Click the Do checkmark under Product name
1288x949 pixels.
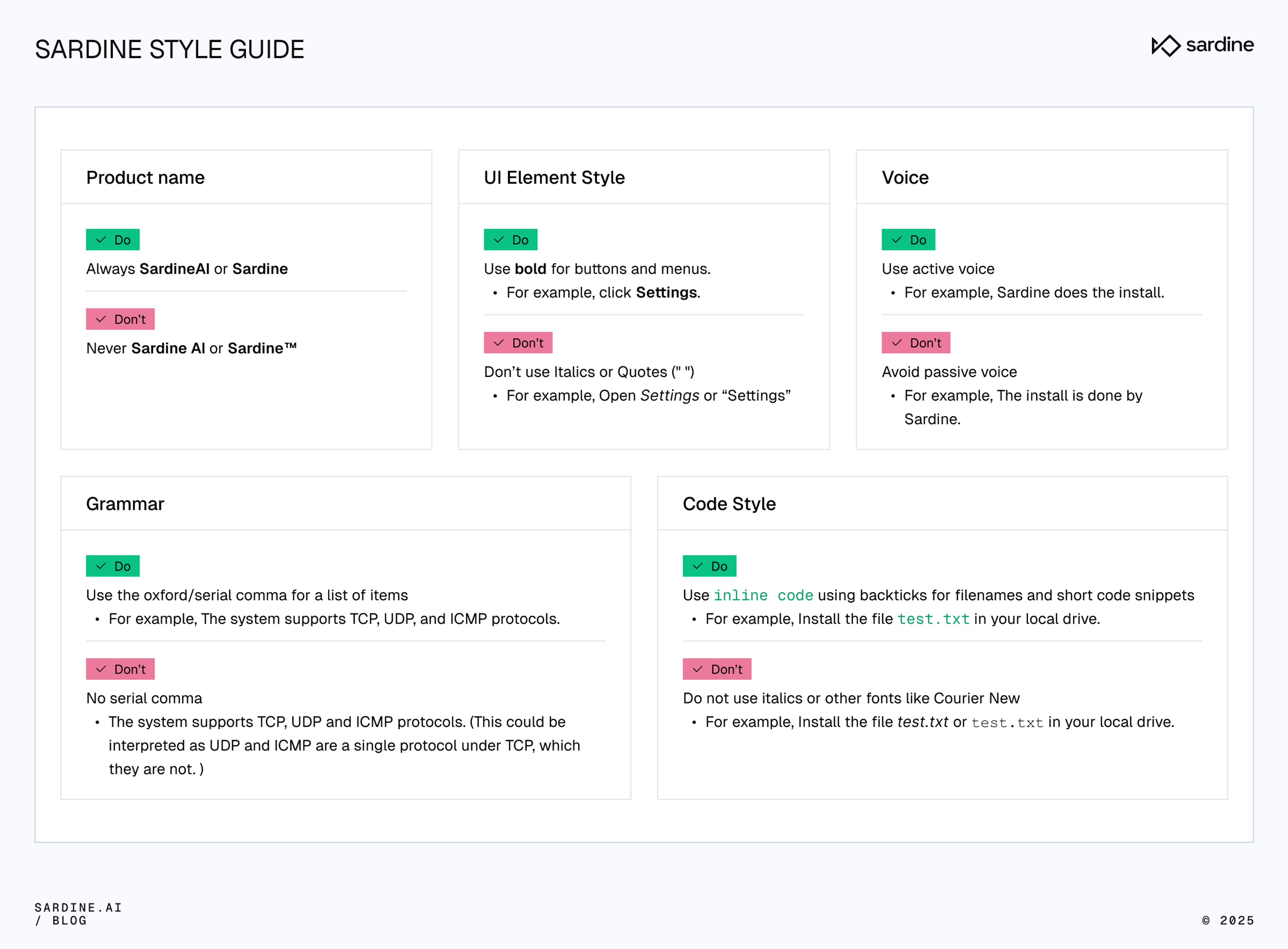(101, 240)
